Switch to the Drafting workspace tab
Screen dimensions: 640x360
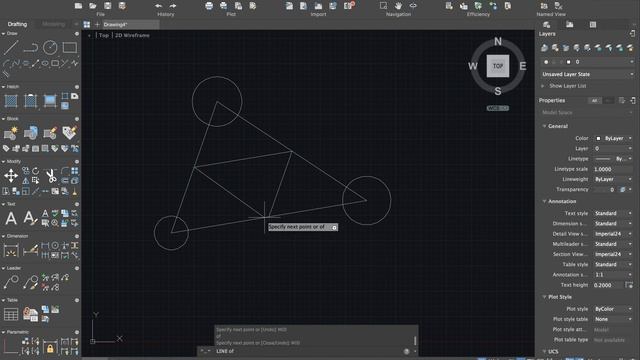(17, 24)
